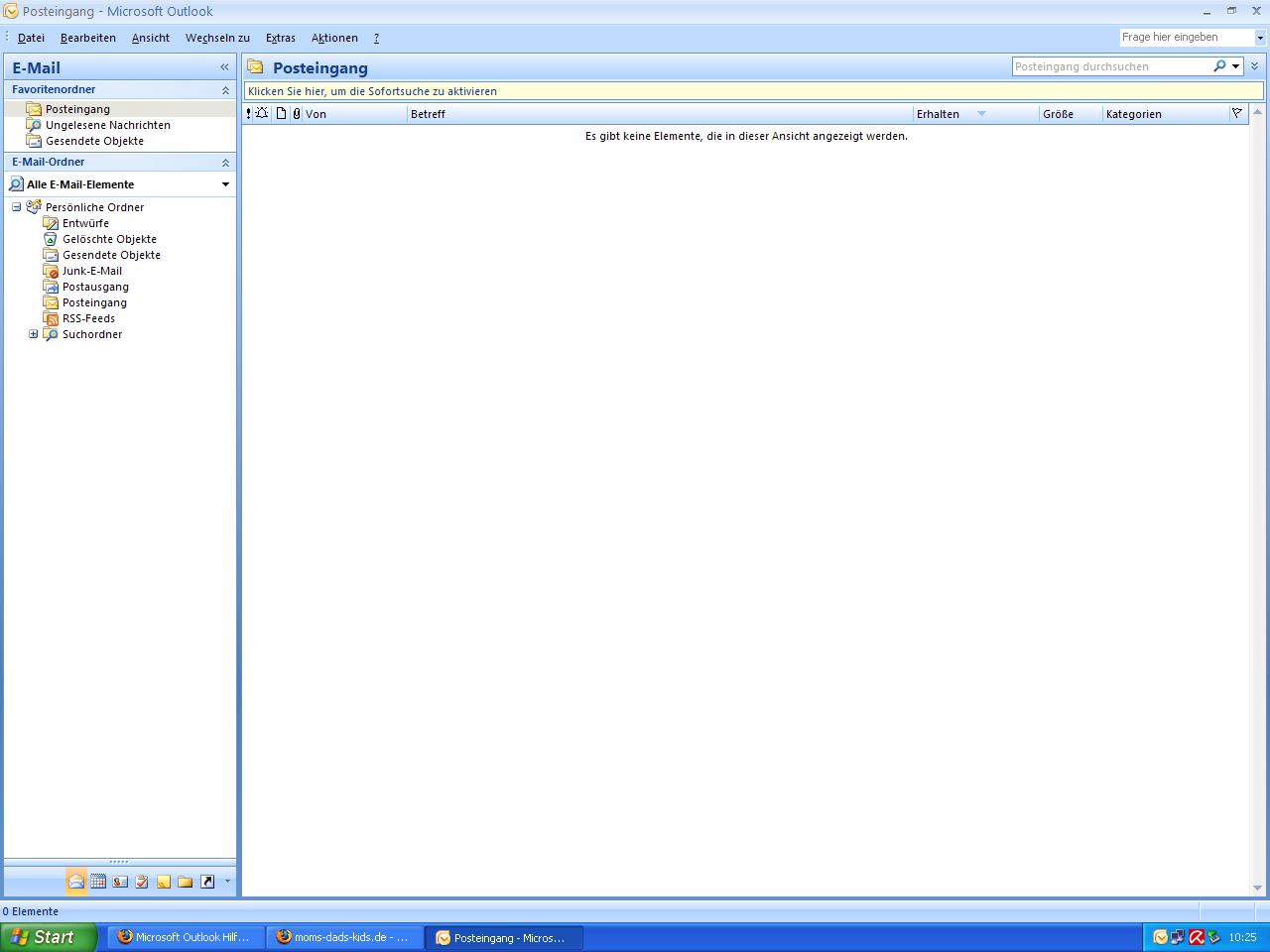Click into Posteingang durchsuchen search field
1270x952 pixels.
pyautogui.click(x=1111, y=66)
